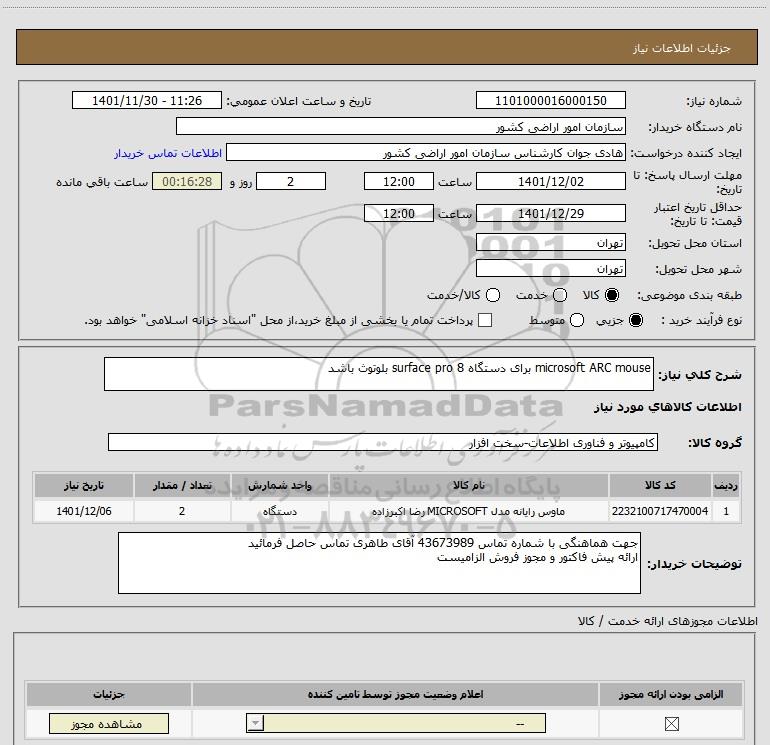Click the واحد شمارش column header

(x=279, y=485)
